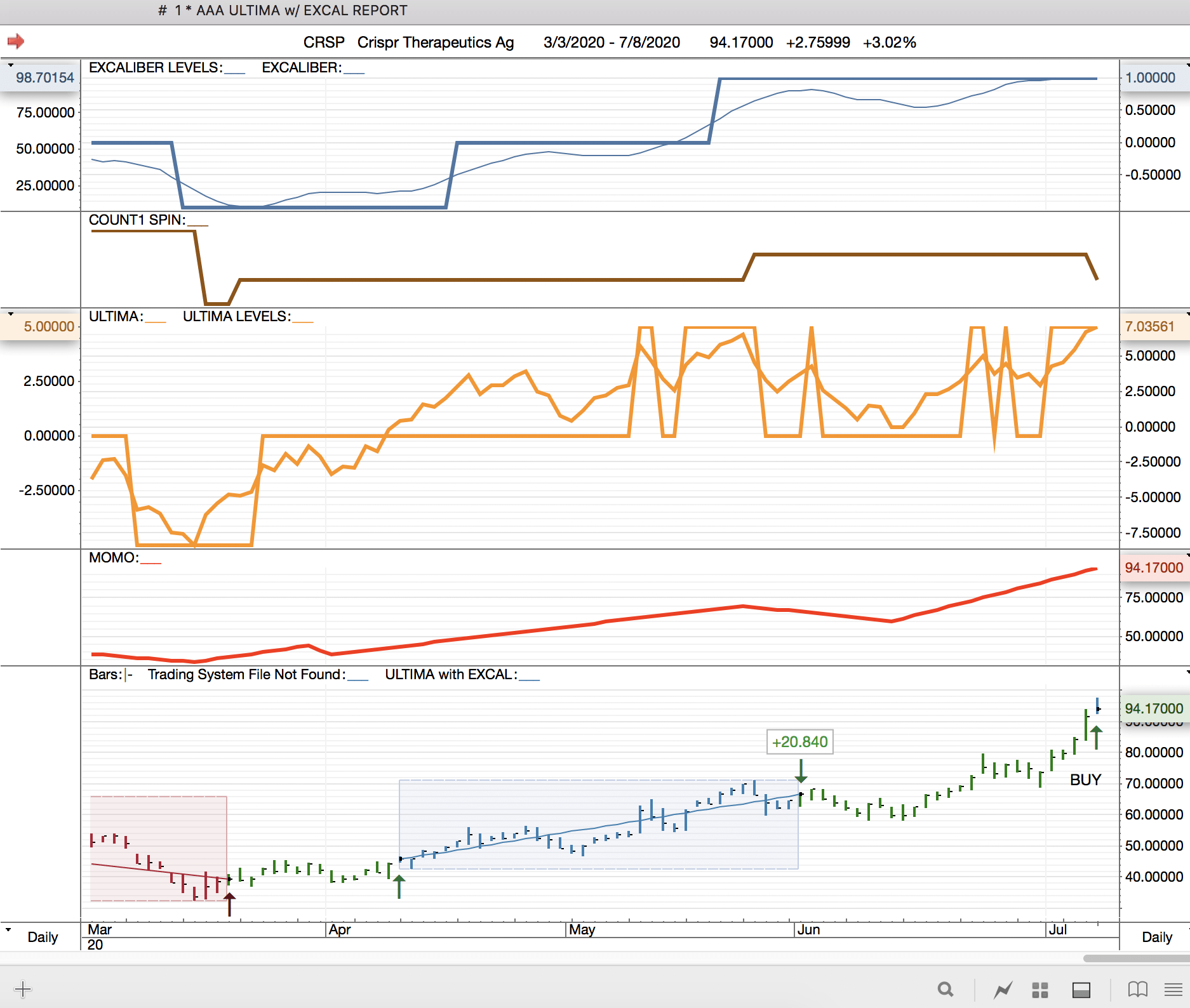This screenshot has width=1190, height=1008.
Task: Click the last price 94.17000 in header
Action: point(741,43)
